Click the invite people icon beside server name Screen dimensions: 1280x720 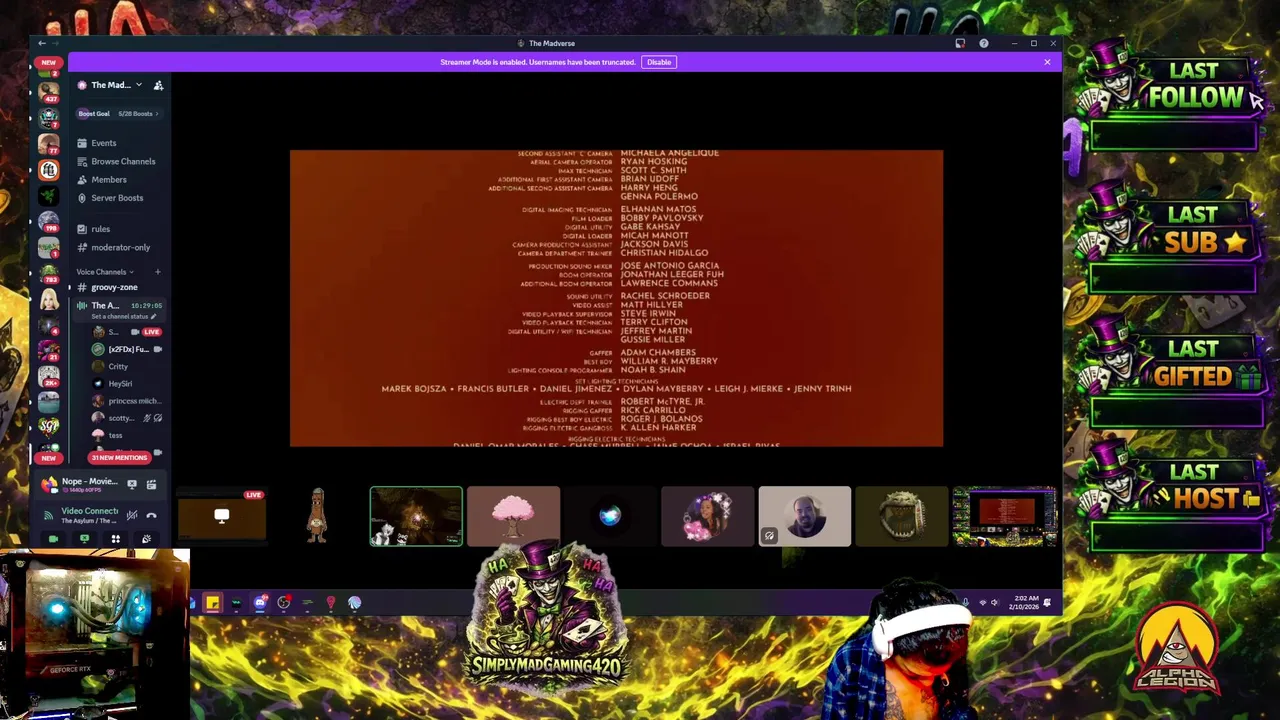click(158, 85)
